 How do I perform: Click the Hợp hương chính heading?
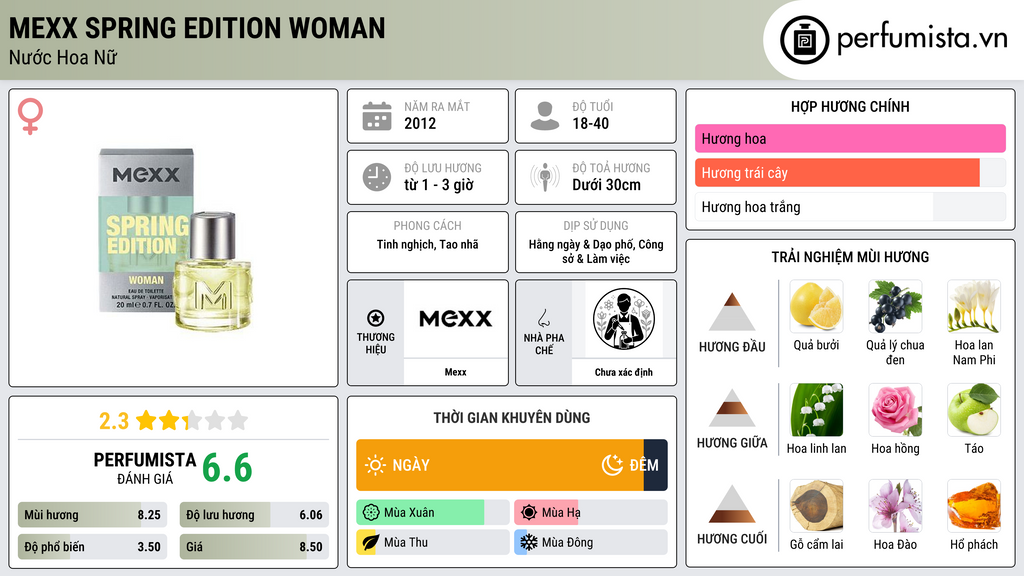pos(850,106)
